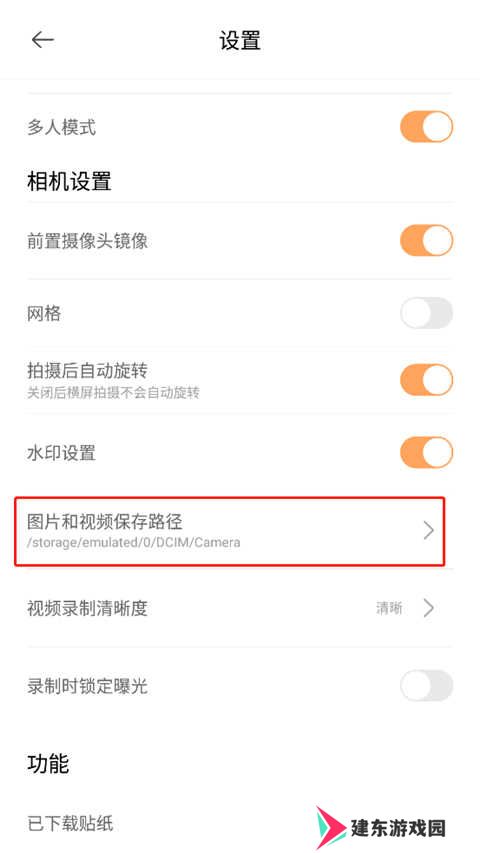This screenshot has width=480, height=853.
Task: Open the 图片和视频保存路径 chevron arrow
Action: 429,530
